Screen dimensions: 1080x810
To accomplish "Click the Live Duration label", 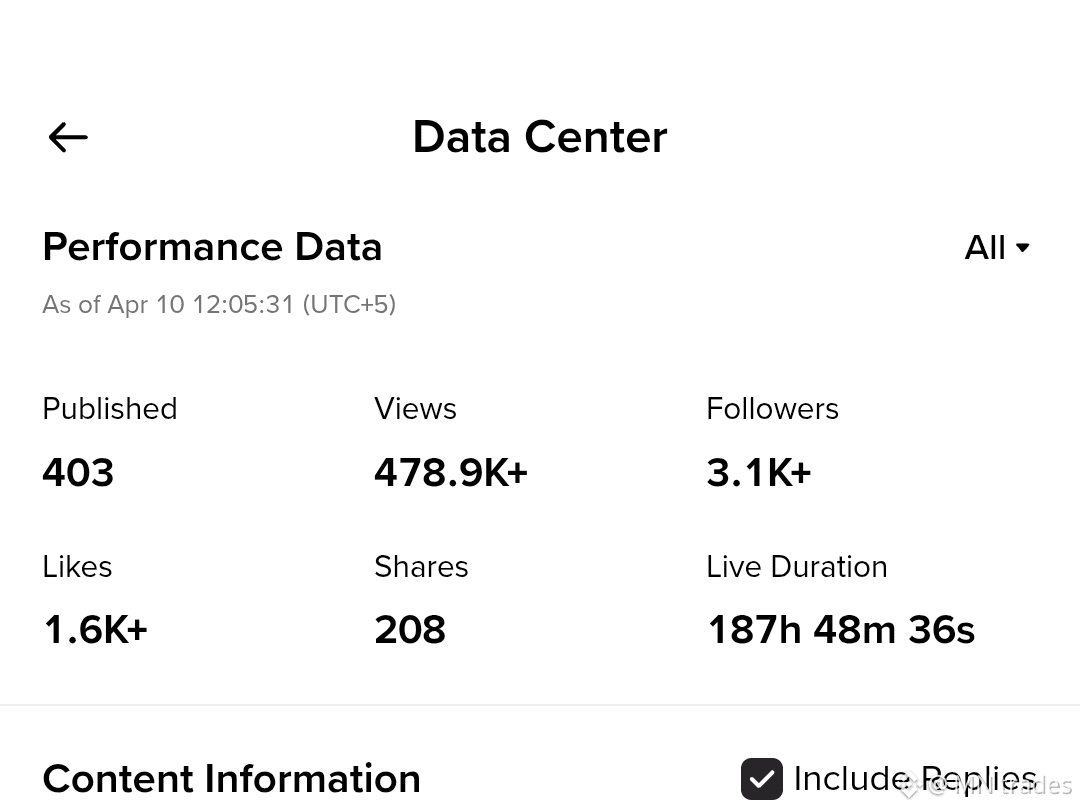I will (797, 566).
